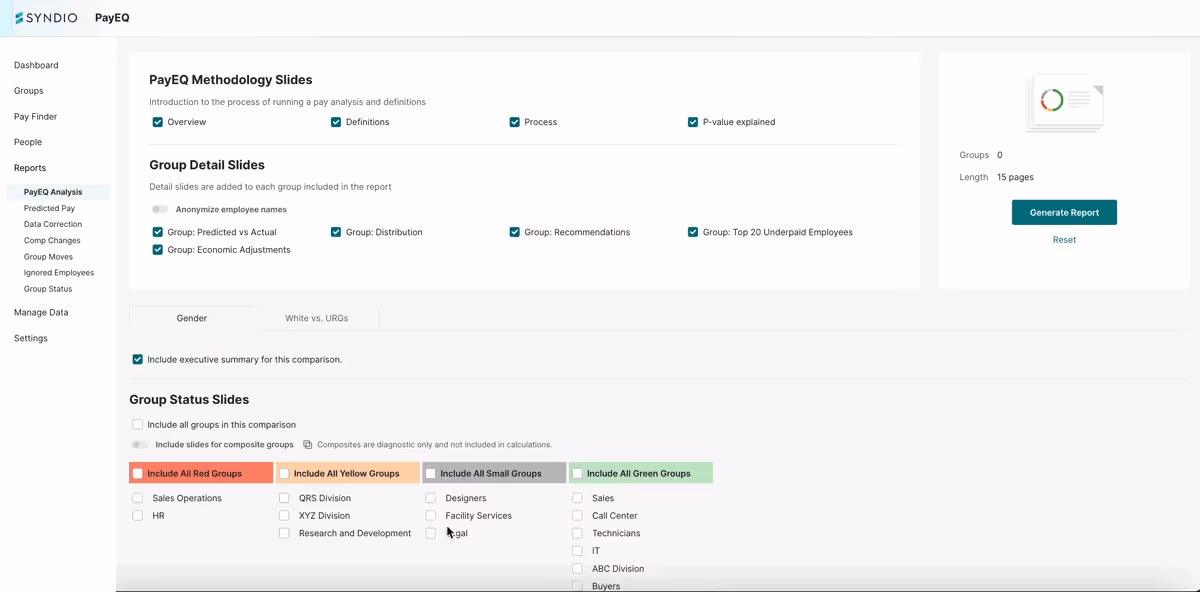Toggle Anonymize employee names switch
The width and height of the screenshot is (1200, 592).
click(160, 210)
